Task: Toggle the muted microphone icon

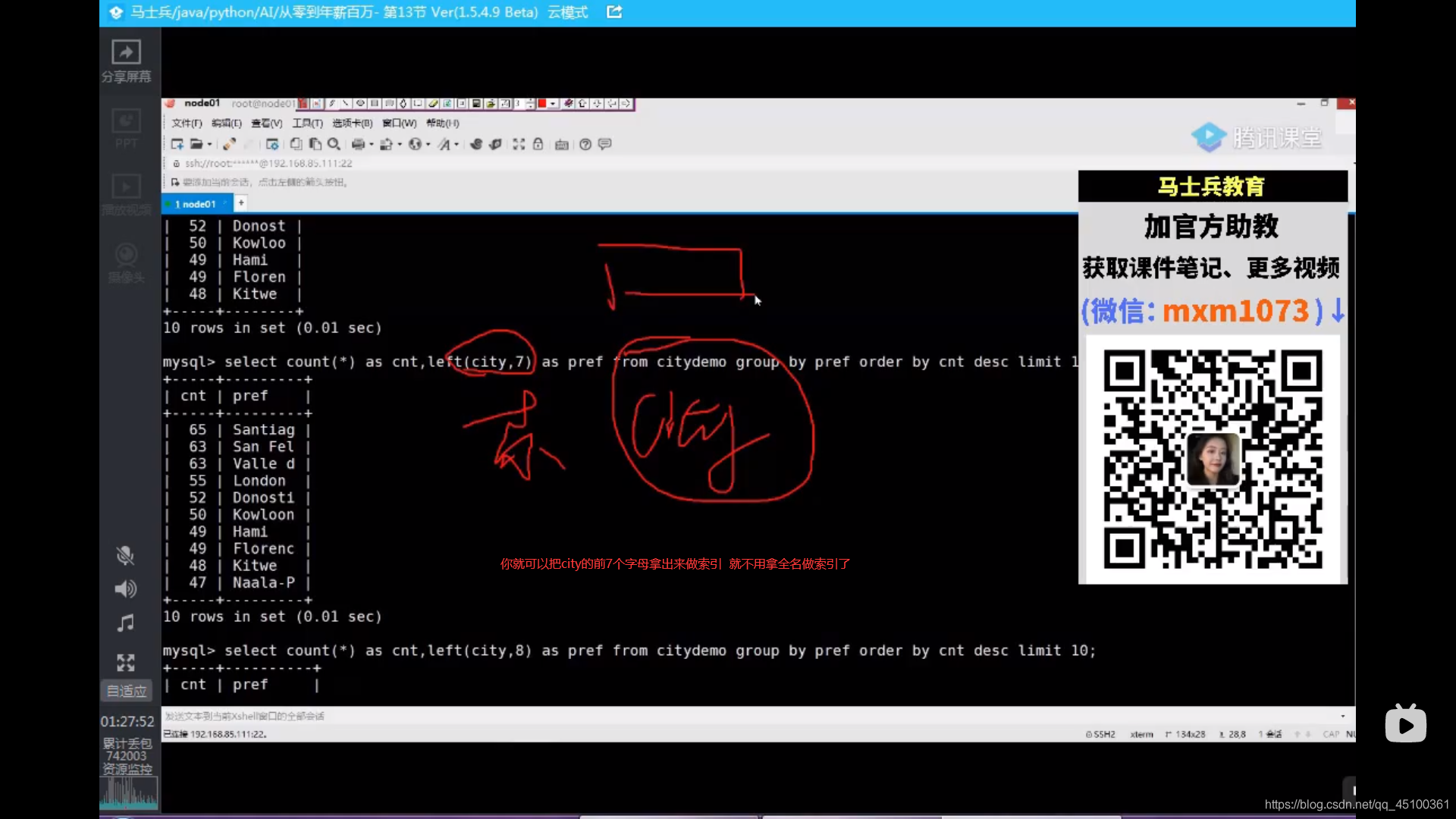Action: point(125,556)
